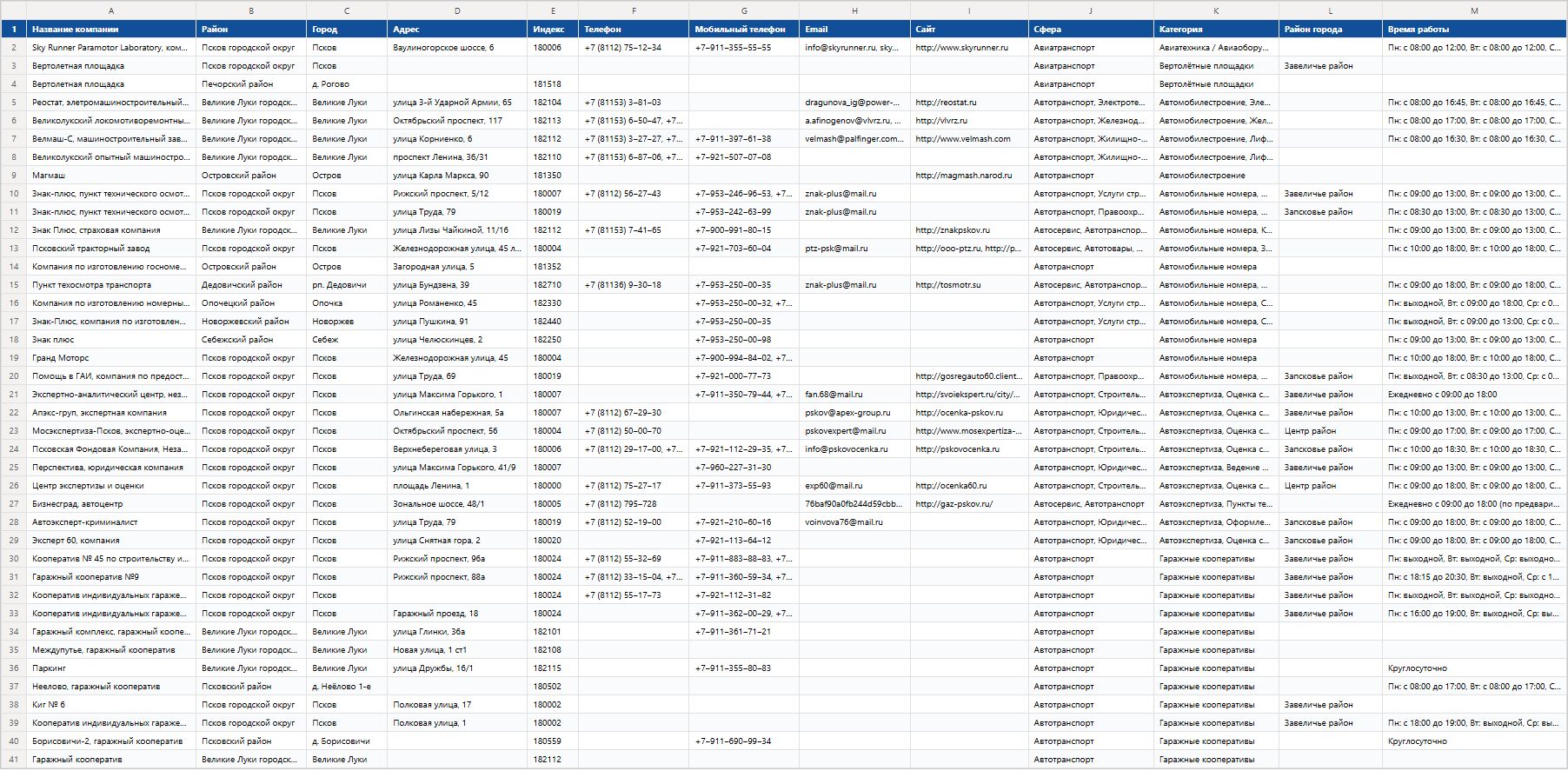
Task: Open the http://vlvrz.ru link
Action: (x=941, y=121)
